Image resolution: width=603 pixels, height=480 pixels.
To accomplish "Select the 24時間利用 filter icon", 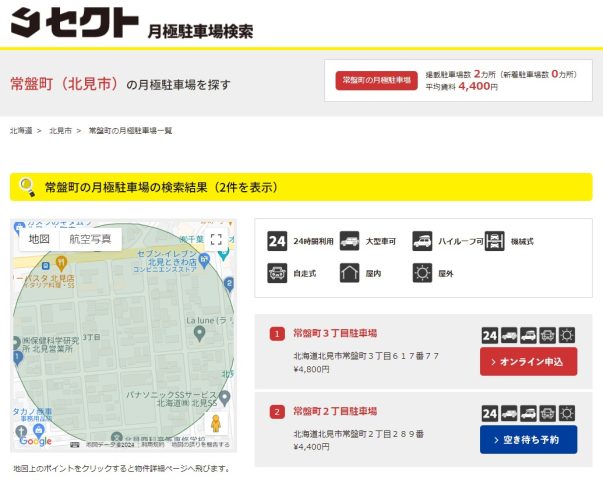I will 277,241.
